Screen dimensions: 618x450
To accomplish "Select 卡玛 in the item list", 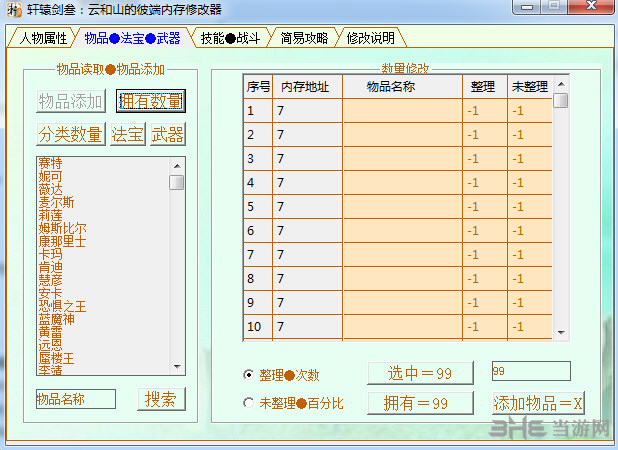I will click(x=50, y=254).
